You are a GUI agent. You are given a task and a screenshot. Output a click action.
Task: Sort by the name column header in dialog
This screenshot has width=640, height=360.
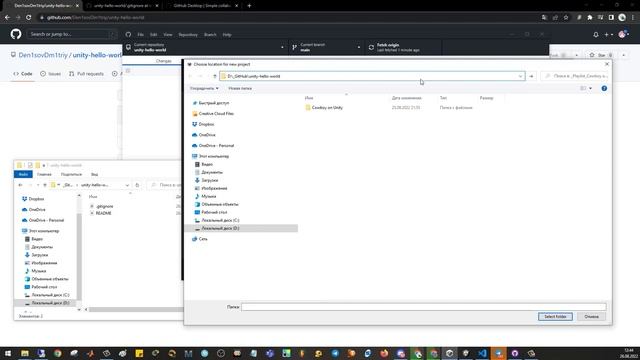tap(309, 98)
